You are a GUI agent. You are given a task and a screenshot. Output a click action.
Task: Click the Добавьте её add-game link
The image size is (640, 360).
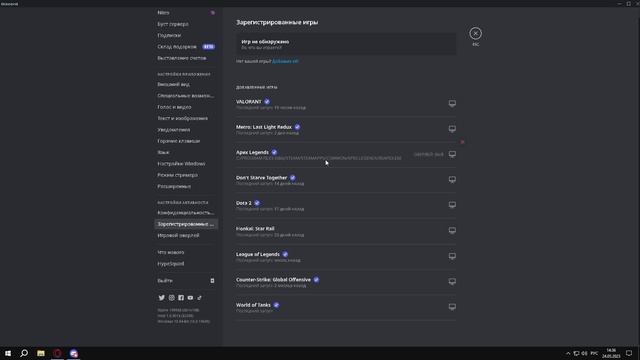285,61
